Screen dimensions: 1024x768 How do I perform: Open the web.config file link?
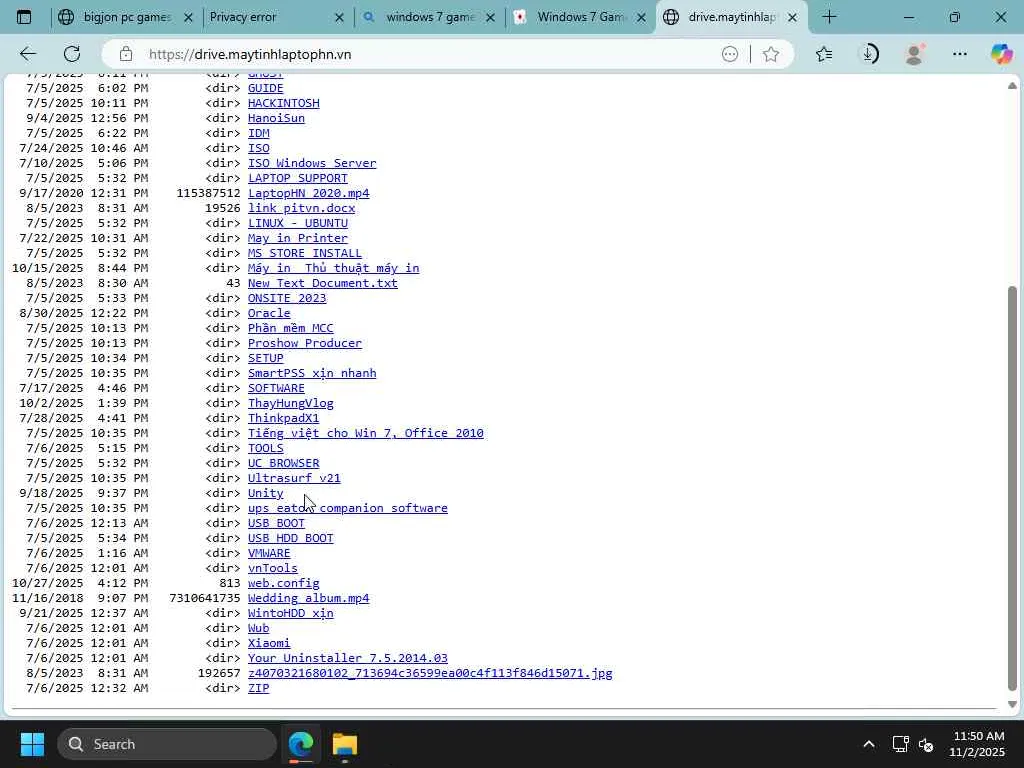coord(283,584)
